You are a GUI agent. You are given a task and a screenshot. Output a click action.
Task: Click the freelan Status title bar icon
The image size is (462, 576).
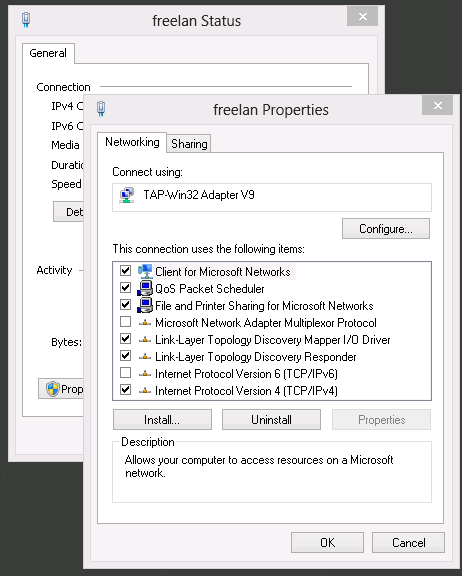[26, 20]
